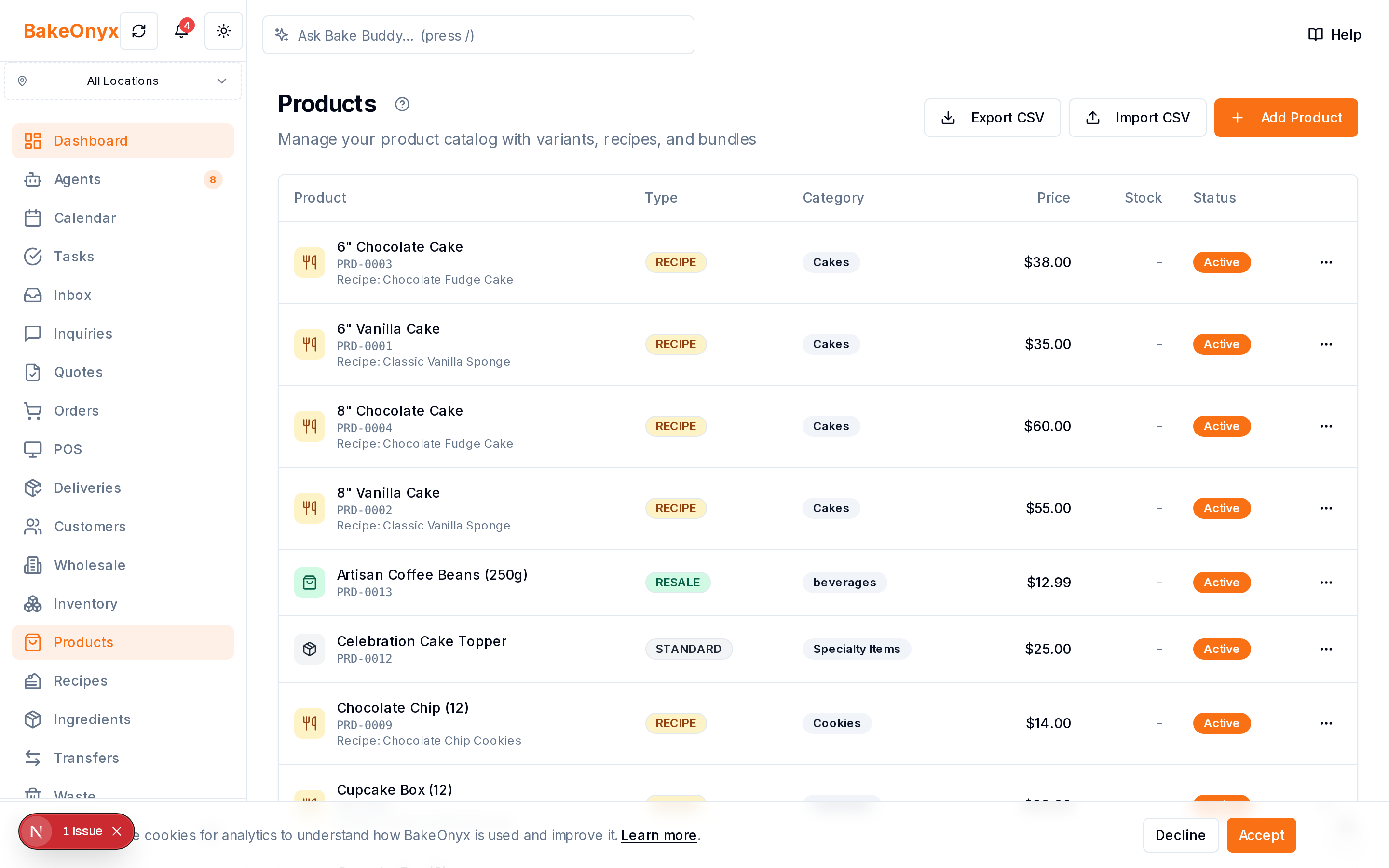
Task: Toggle the light/dark theme icon
Action: [224, 31]
